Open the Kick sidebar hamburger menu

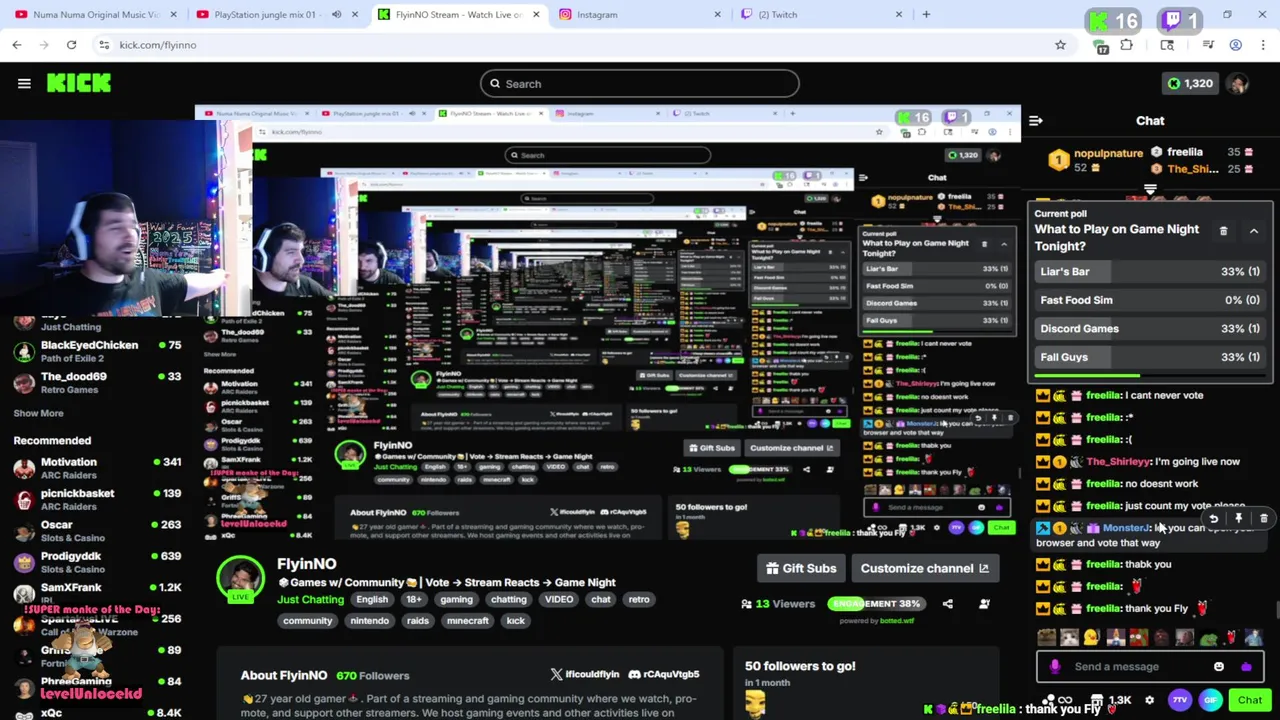point(24,84)
